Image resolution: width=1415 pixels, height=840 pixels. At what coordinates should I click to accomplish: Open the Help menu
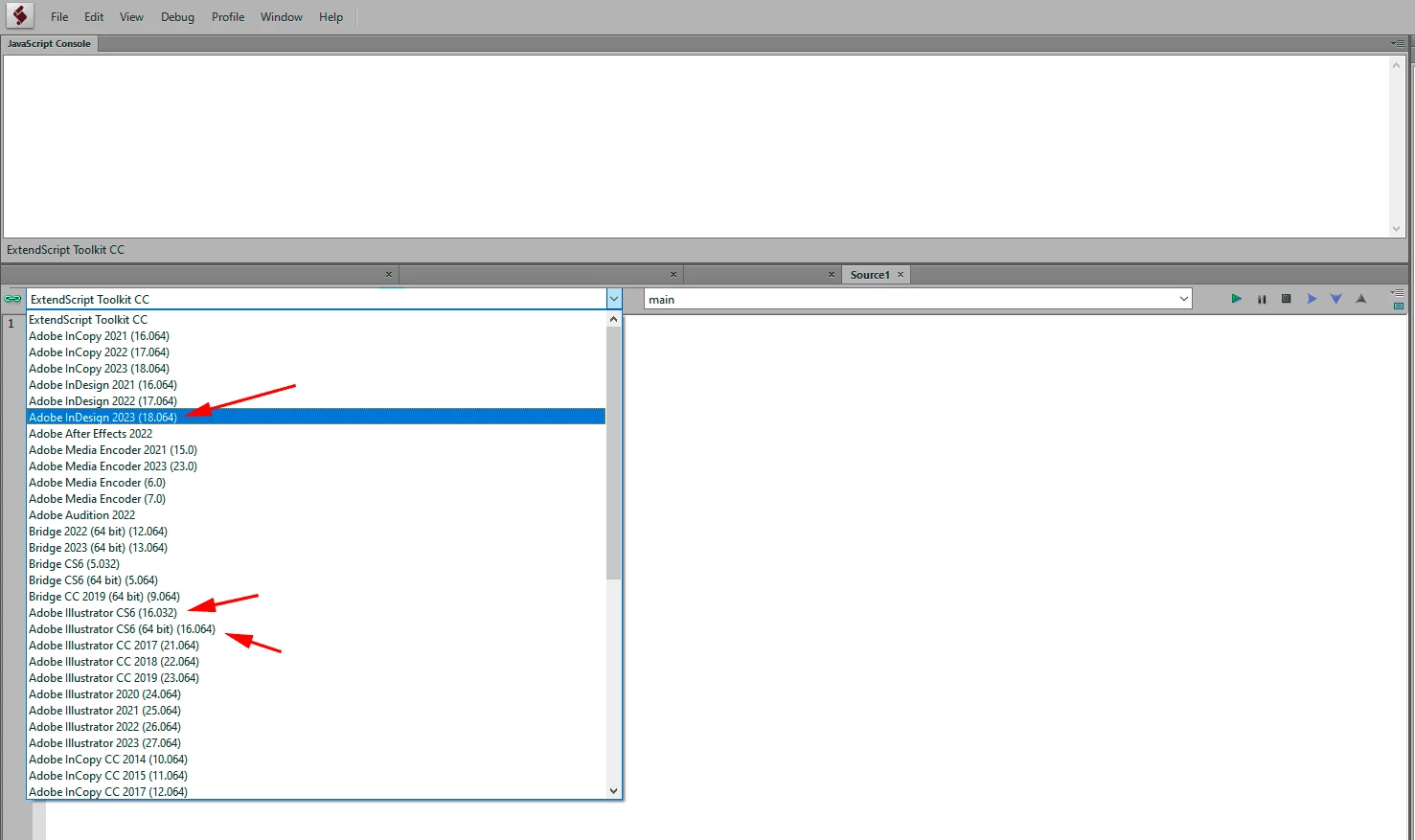click(x=331, y=17)
